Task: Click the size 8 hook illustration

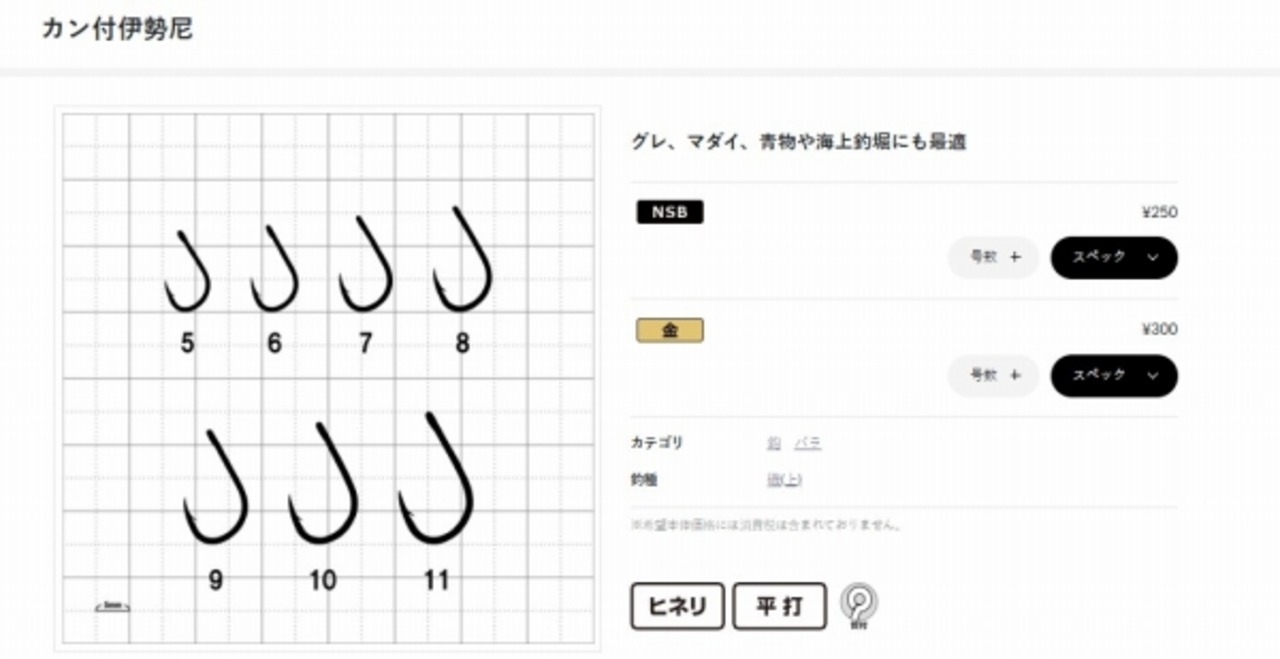Action: click(461, 259)
